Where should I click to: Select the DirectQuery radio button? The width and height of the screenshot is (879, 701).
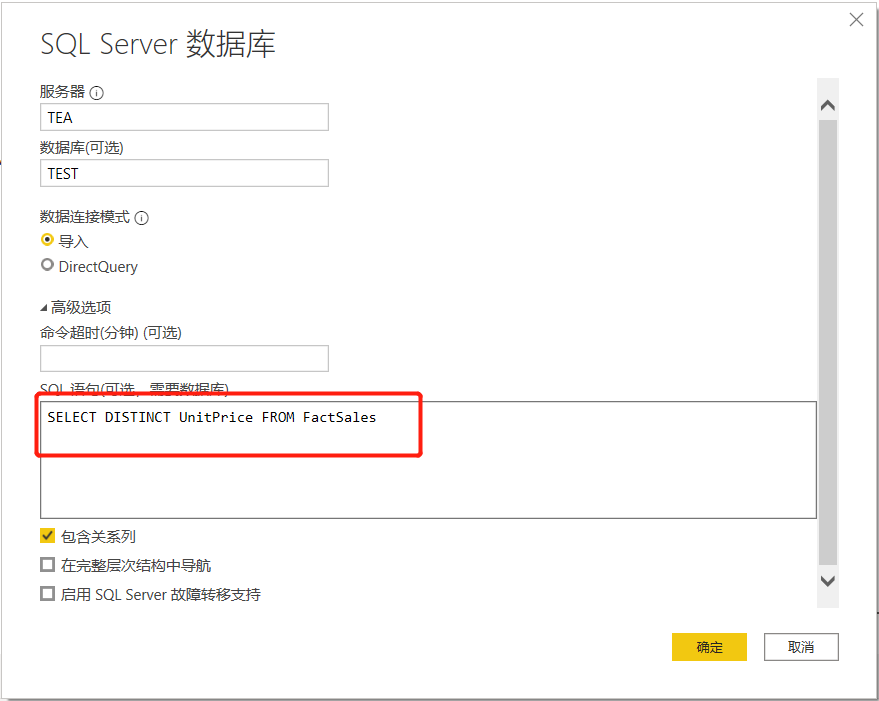pyautogui.click(x=48, y=265)
